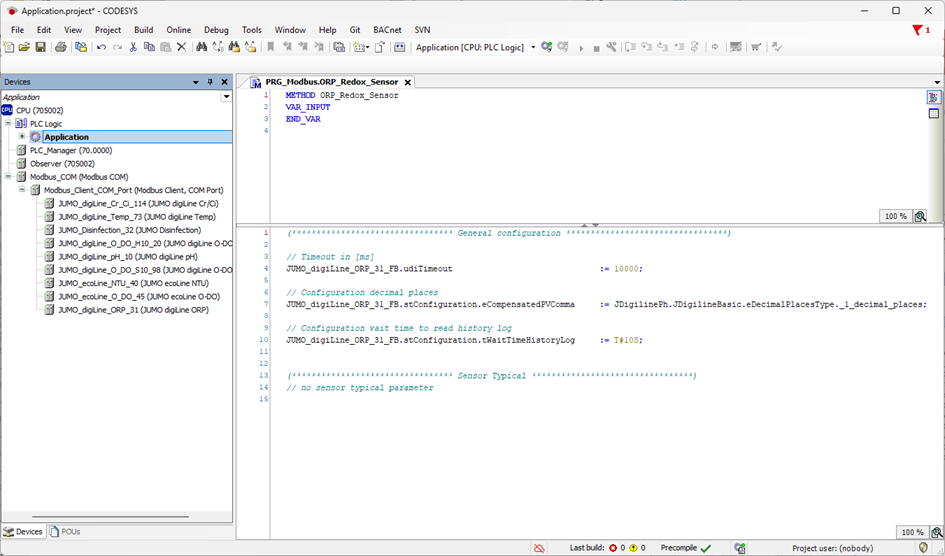Open the Build menu
This screenshot has width=945, height=556.
point(143,30)
